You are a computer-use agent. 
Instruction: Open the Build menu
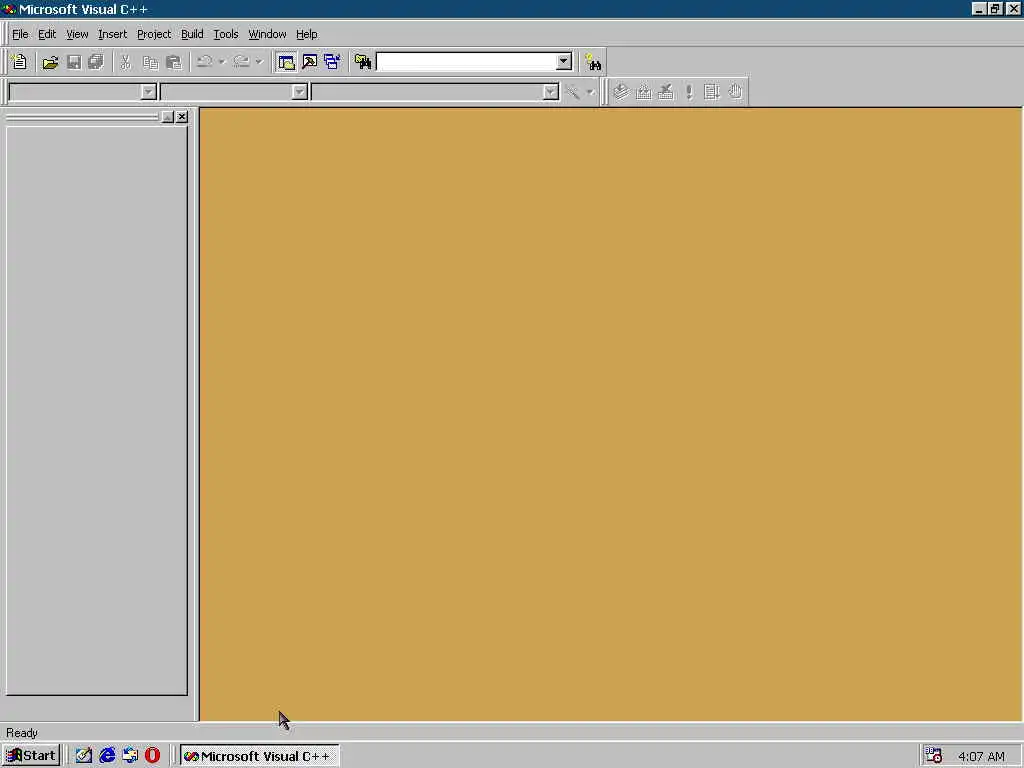point(192,35)
